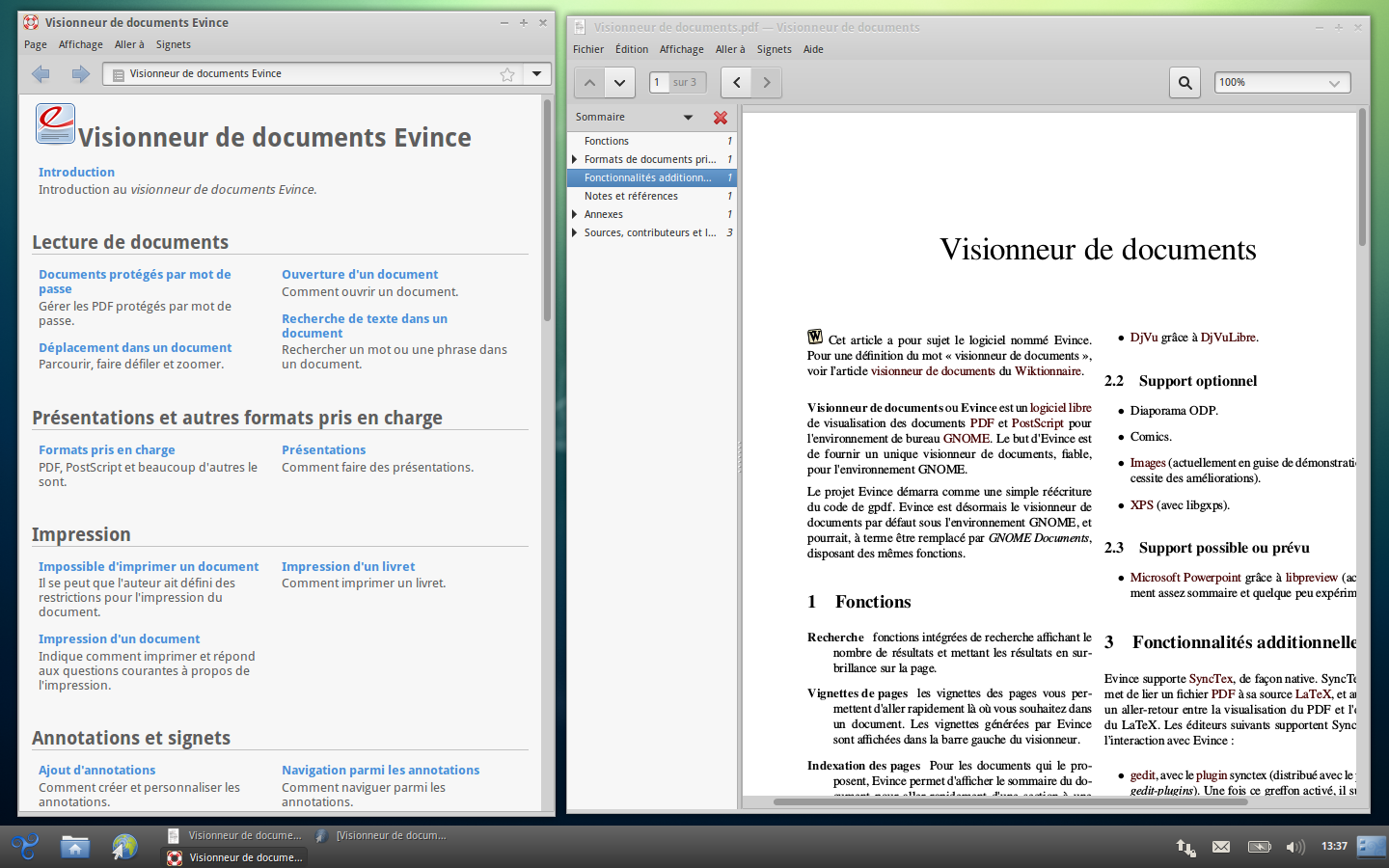Open the volume control tray icon
The image size is (1389, 868).
[x=1295, y=847]
